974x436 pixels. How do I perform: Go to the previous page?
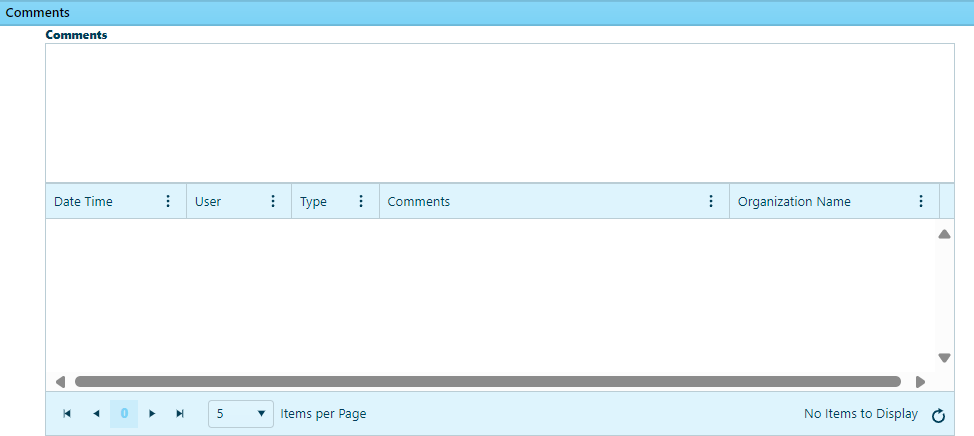[x=96, y=414]
